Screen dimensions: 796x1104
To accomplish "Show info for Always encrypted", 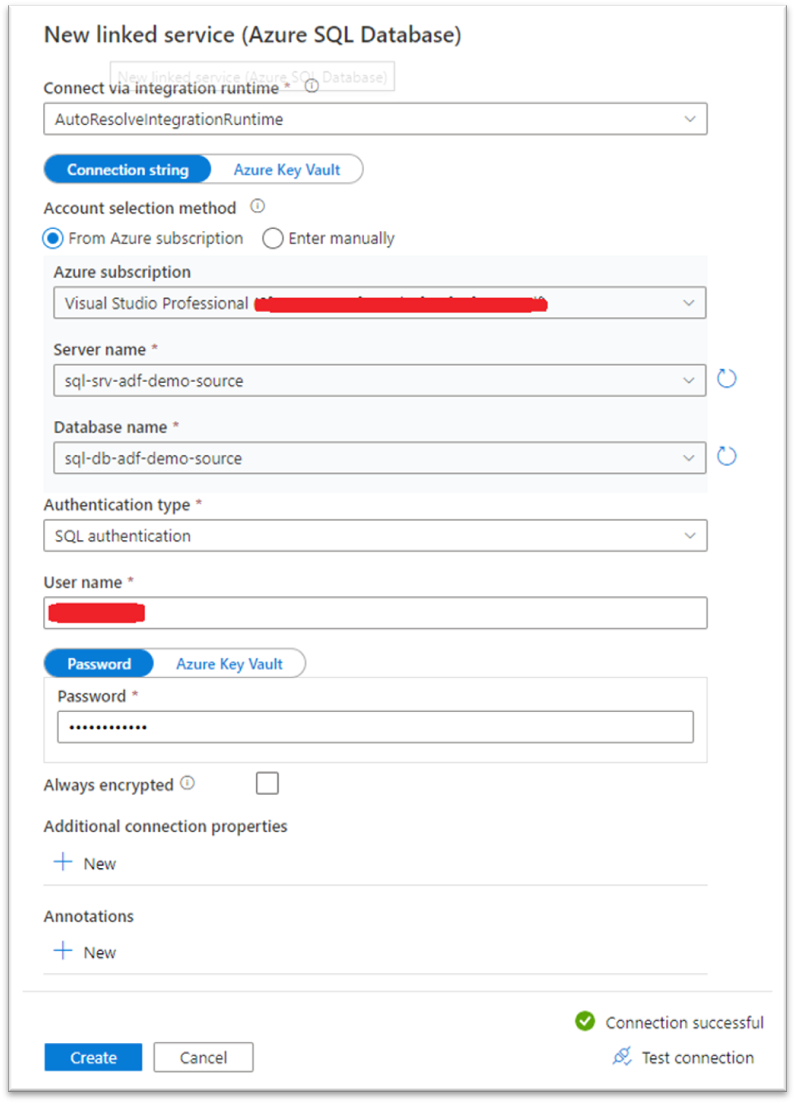I will (x=187, y=783).
